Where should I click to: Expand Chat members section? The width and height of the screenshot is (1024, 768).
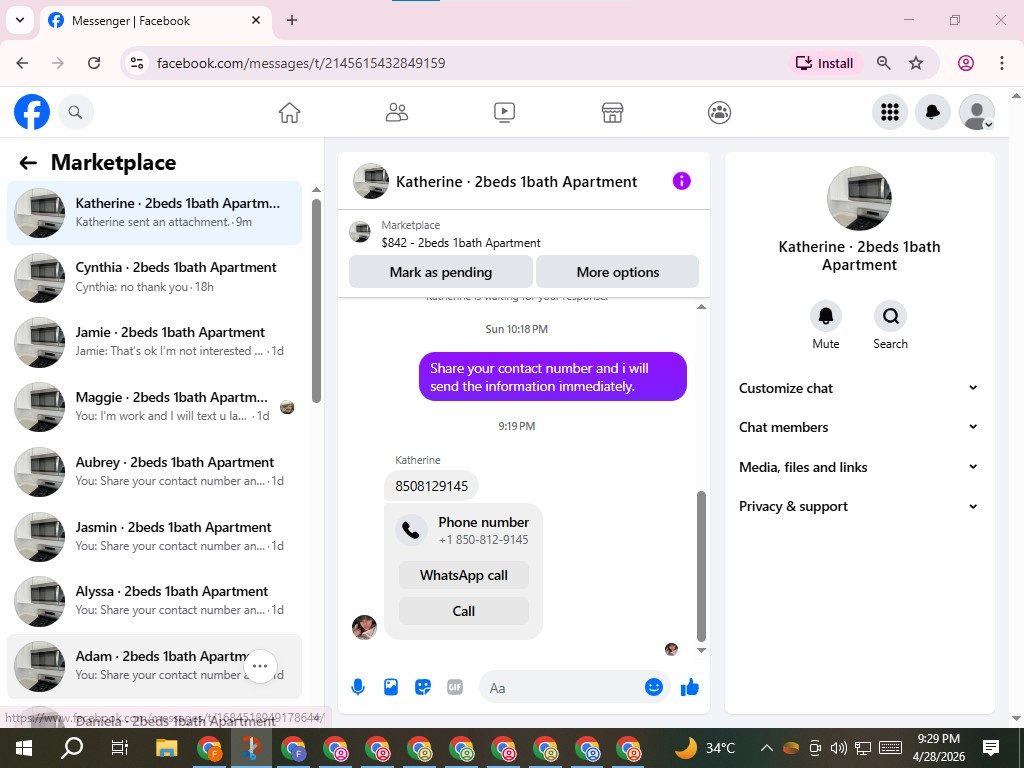point(858,427)
